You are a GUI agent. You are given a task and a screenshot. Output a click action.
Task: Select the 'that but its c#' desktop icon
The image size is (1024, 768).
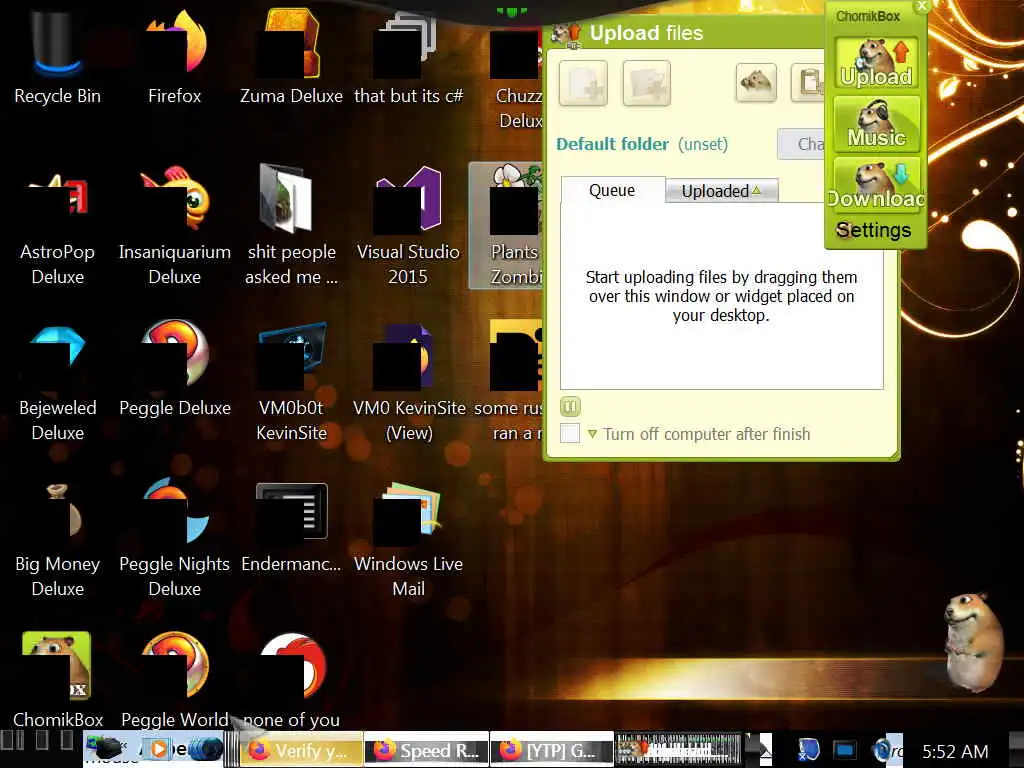pyautogui.click(x=408, y=57)
